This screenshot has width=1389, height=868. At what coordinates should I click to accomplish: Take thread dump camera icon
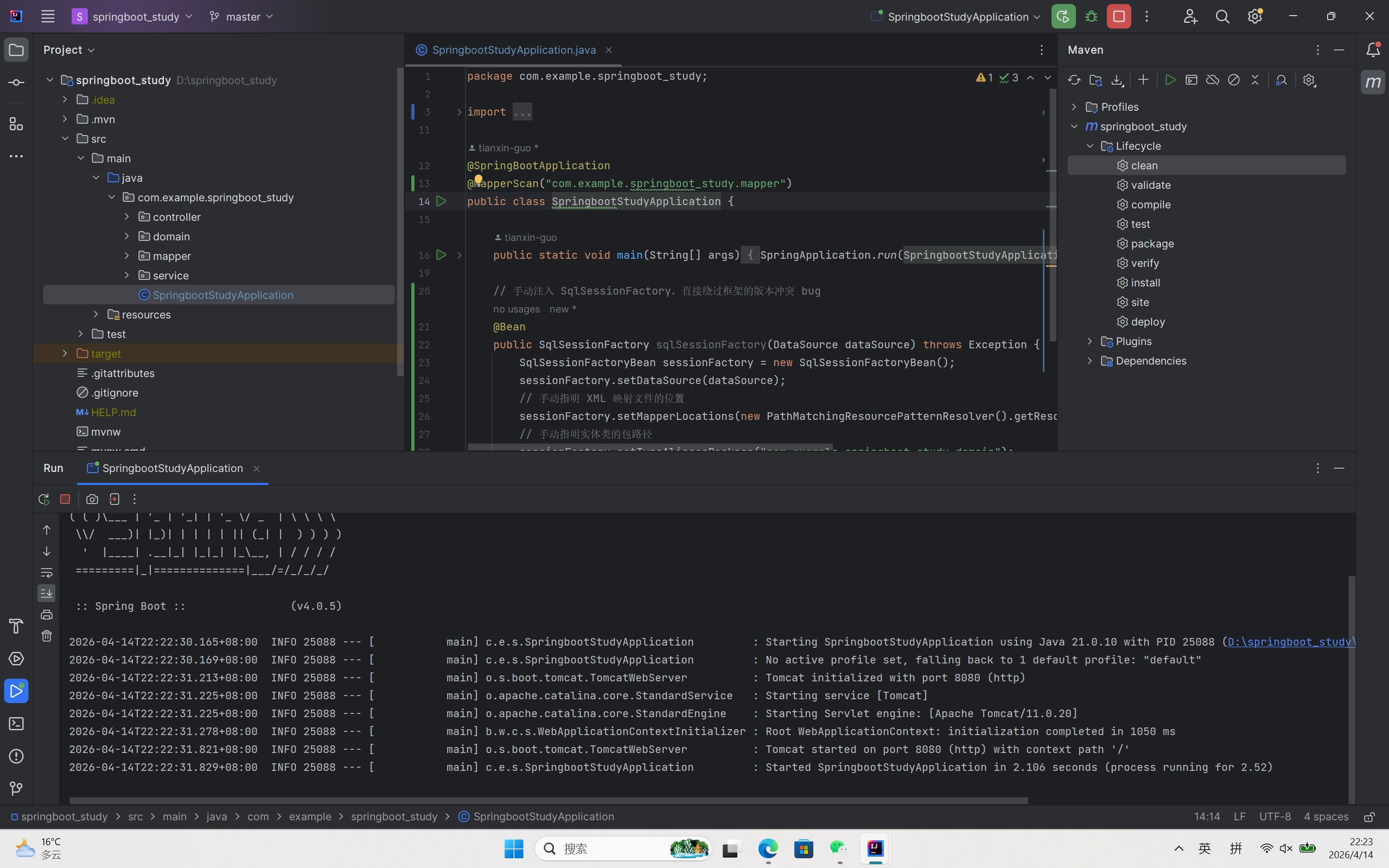pyautogui.click(x=92, y=500)
